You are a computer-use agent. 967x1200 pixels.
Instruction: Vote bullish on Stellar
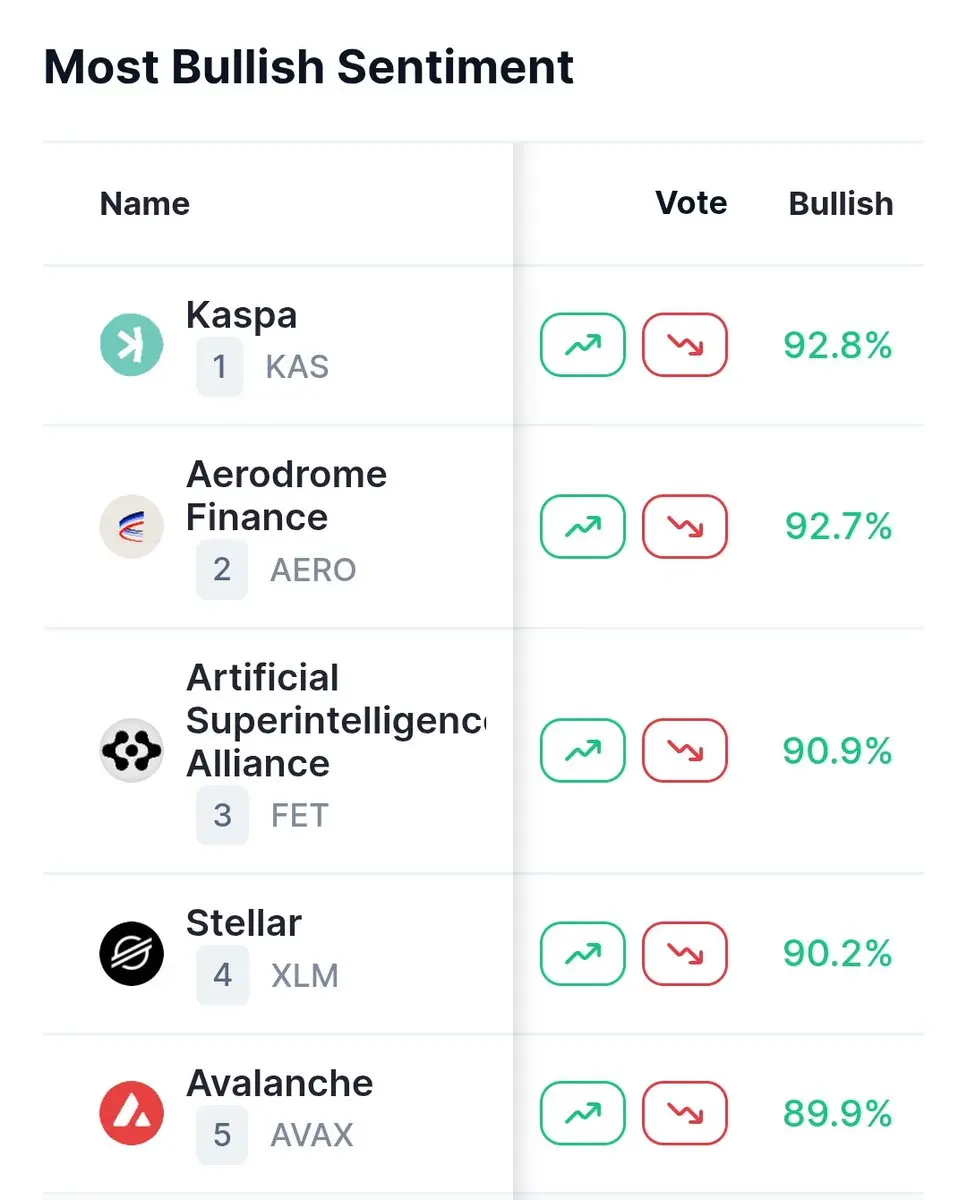coord(583,954)
